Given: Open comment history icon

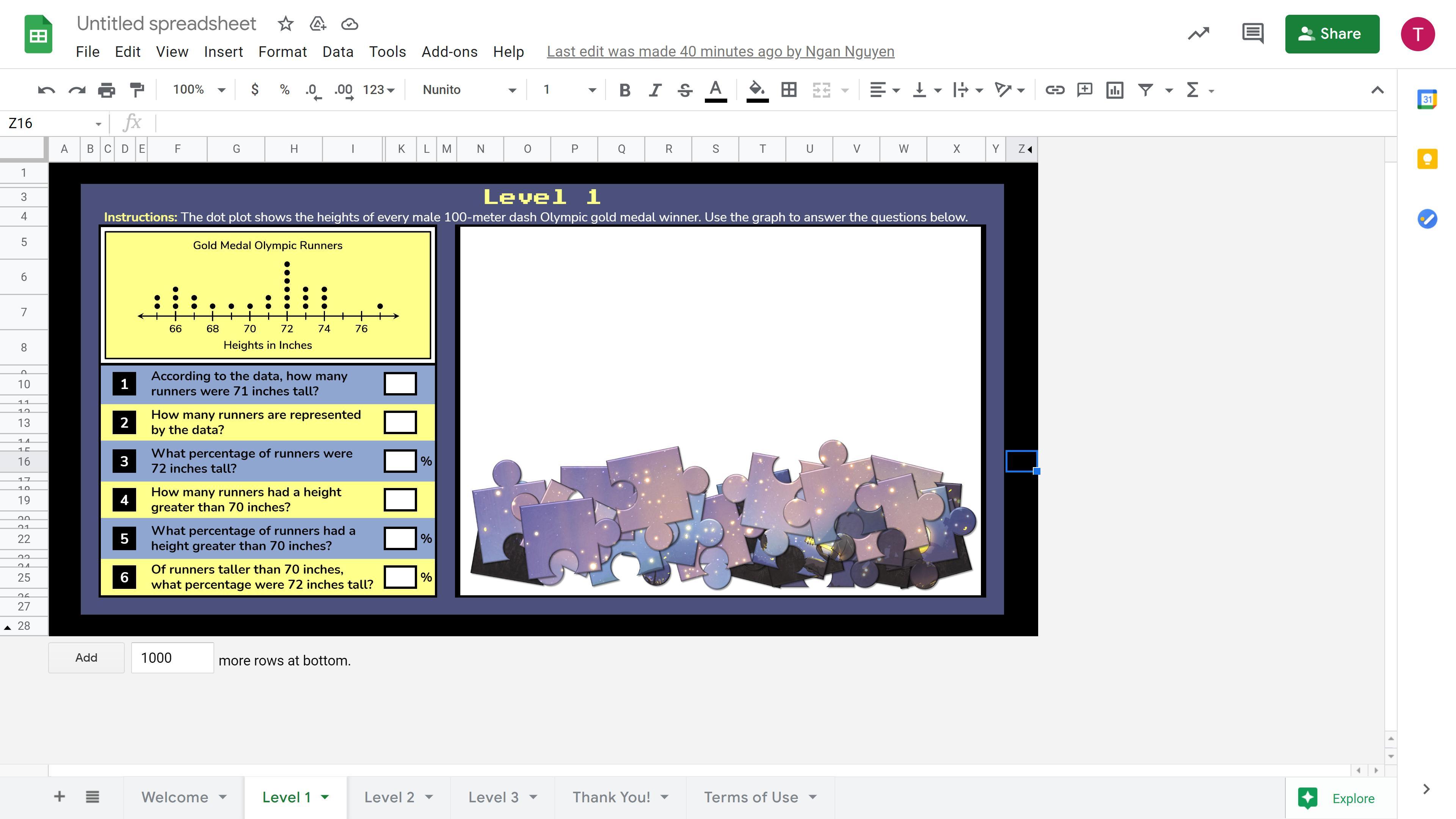Looking at the screenshot, I should pos(1252,33).
